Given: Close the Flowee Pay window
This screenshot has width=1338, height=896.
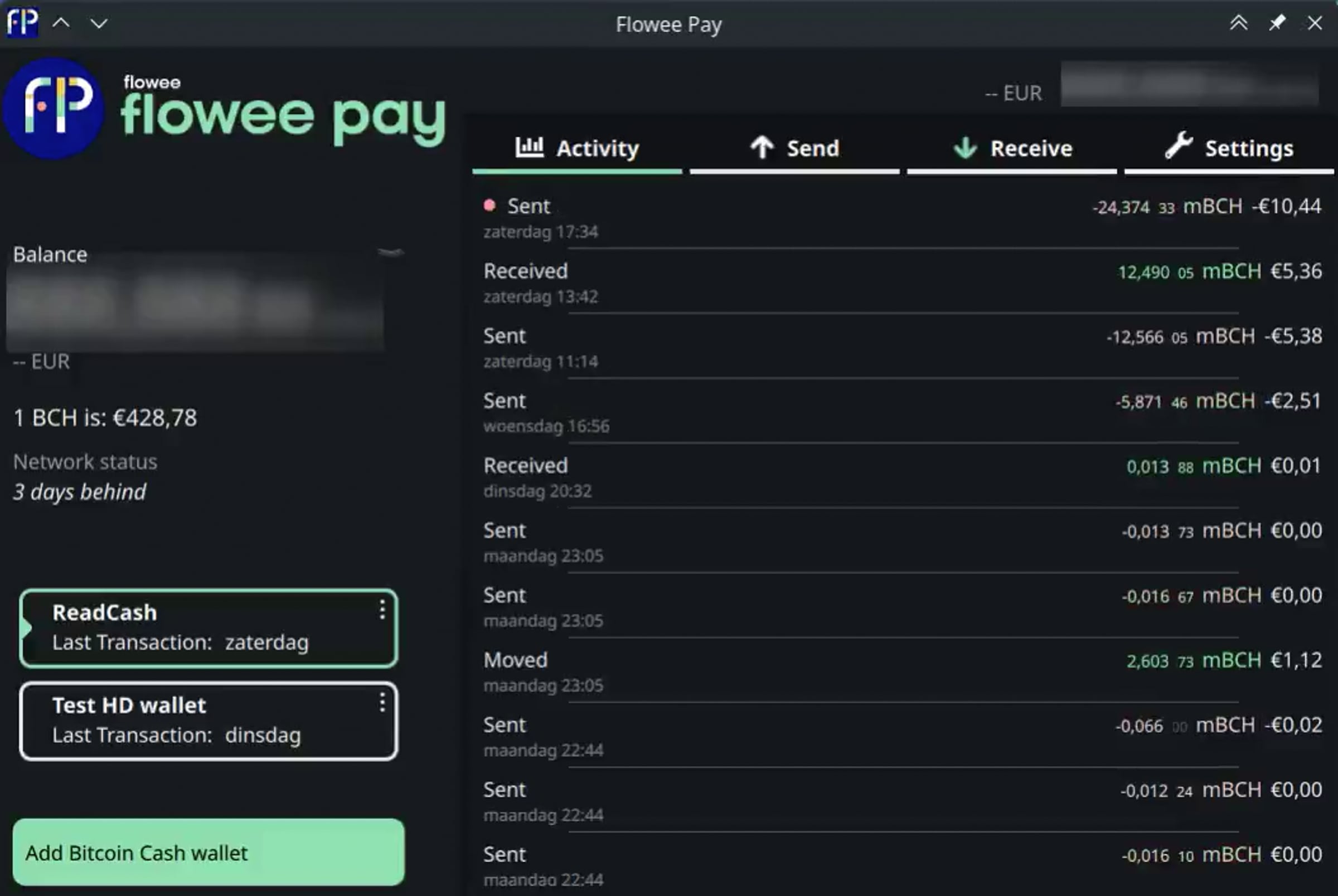Looking at the screenshot, I should pos(1315,23).
